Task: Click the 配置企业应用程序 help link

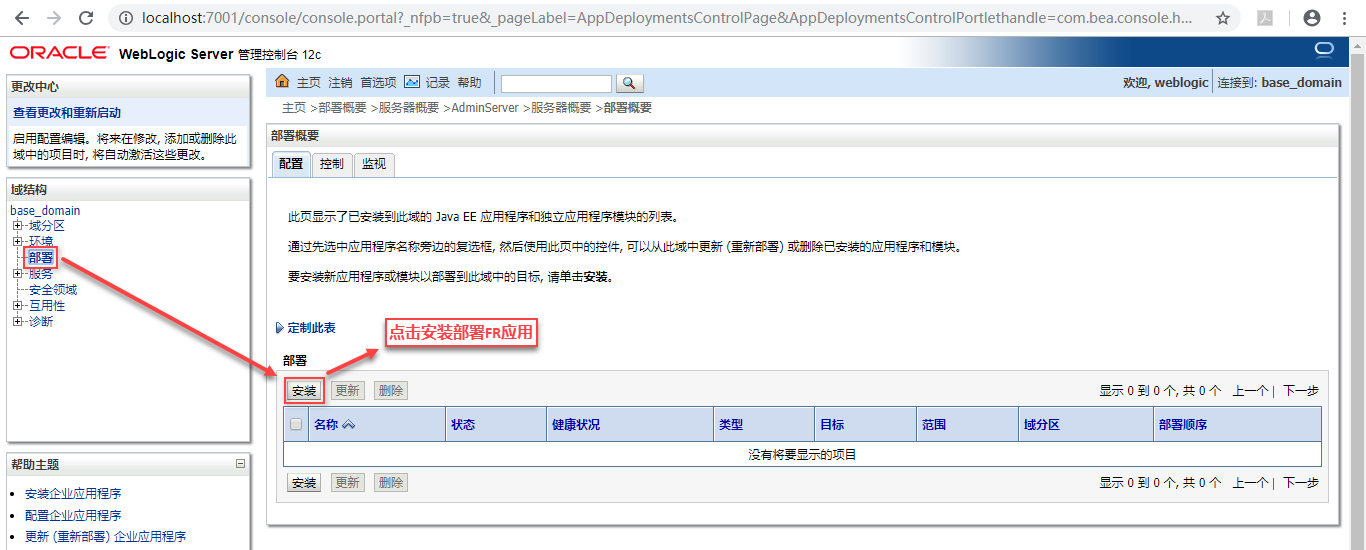Action: [73, 516]
